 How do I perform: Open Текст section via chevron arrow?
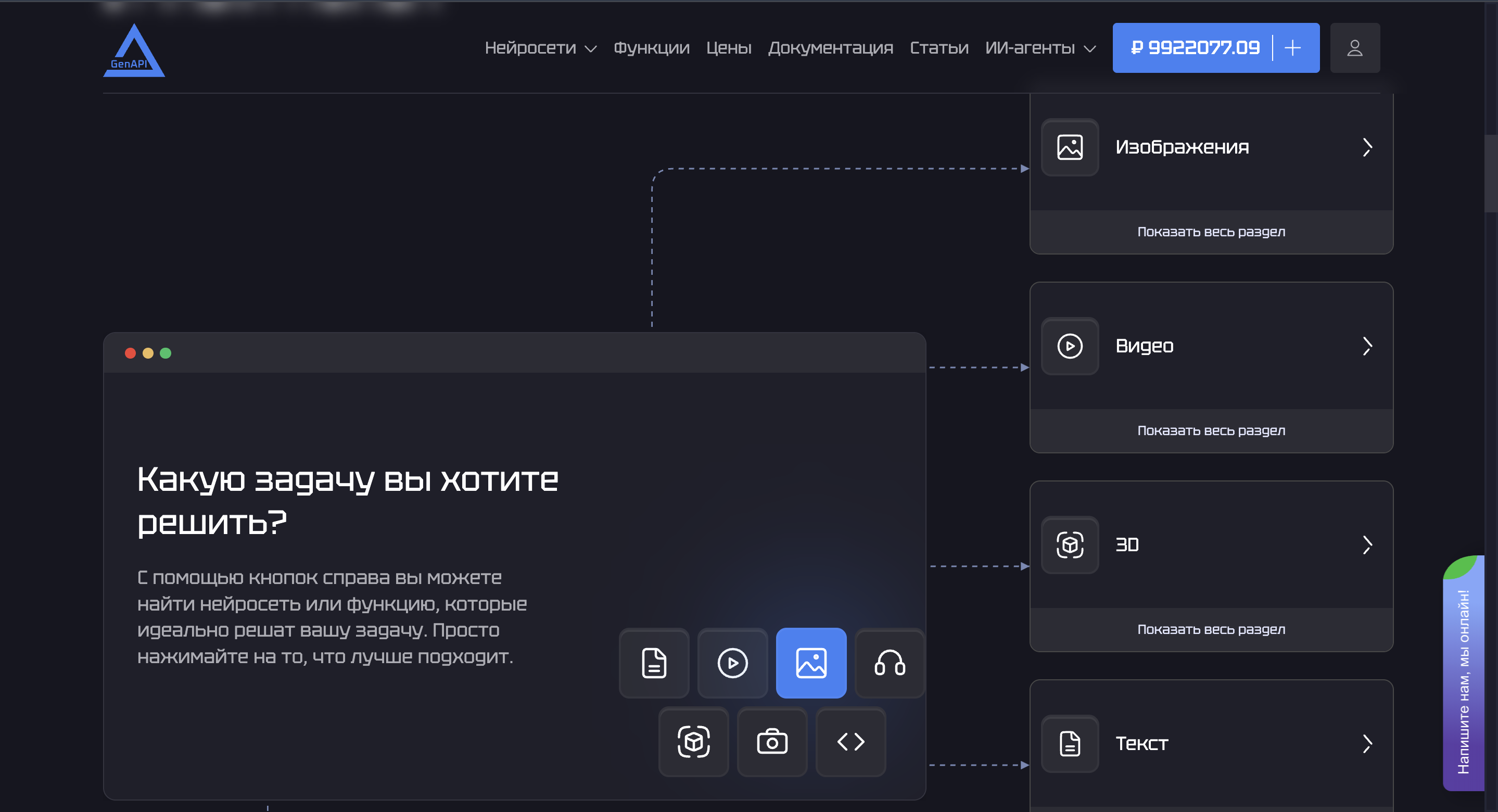tap(1367, 743)
